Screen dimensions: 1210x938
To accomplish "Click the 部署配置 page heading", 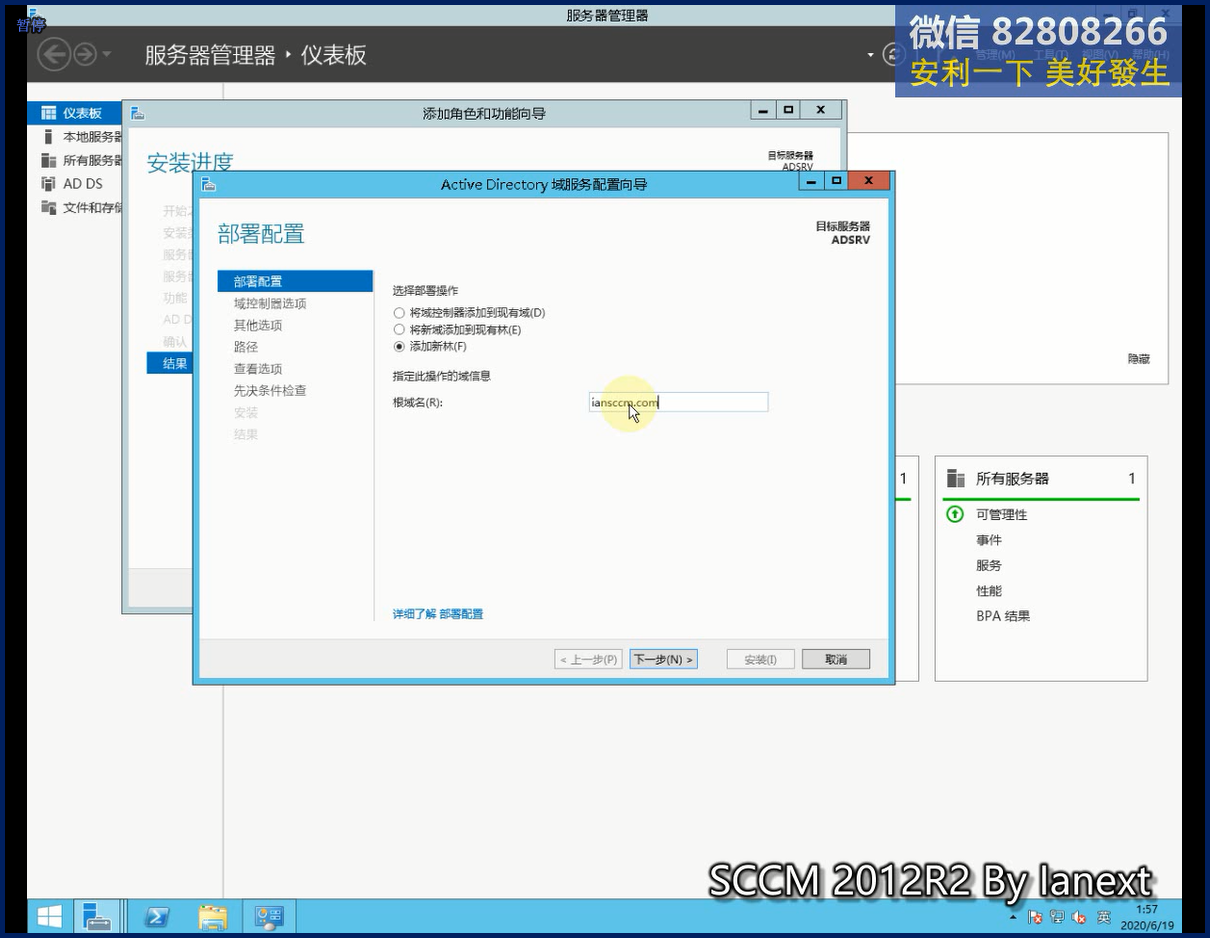I will [261, 234].
